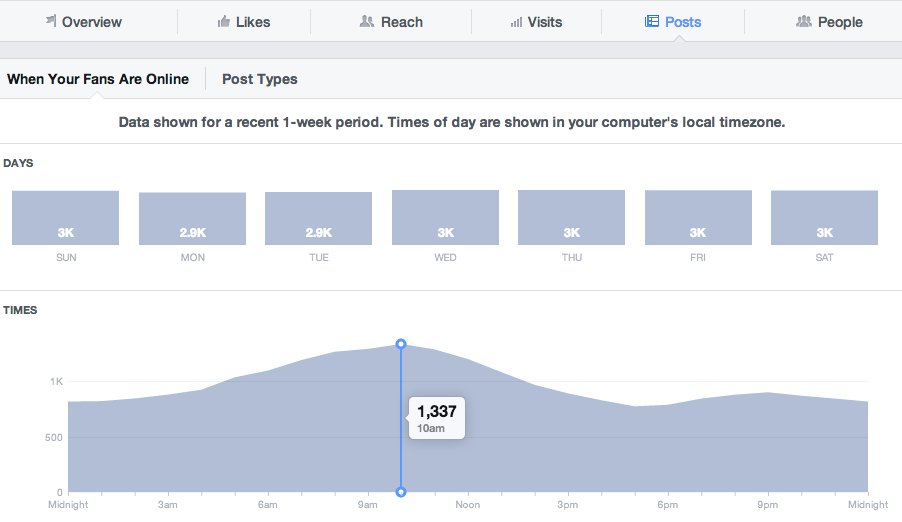Select the SAT day bar
This screenshot has width=902, height=522.
[x=825, y=218]
